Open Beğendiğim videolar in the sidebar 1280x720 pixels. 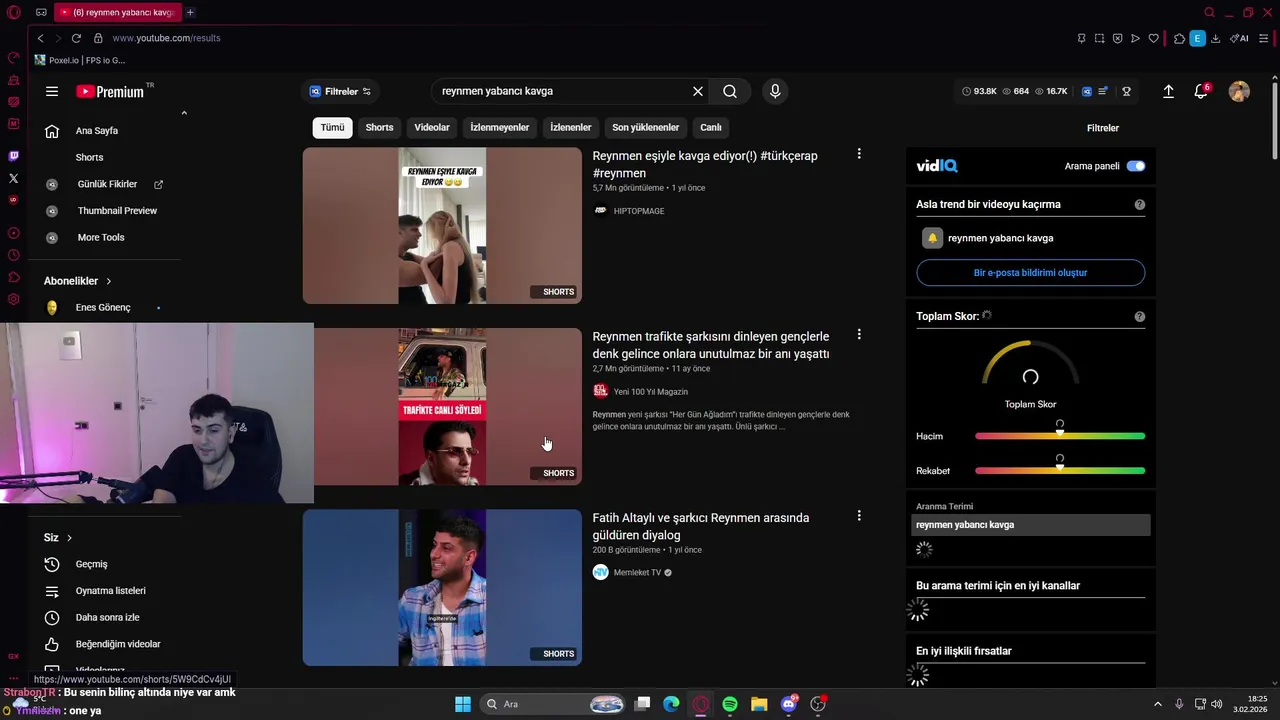(x=118, y=644)
